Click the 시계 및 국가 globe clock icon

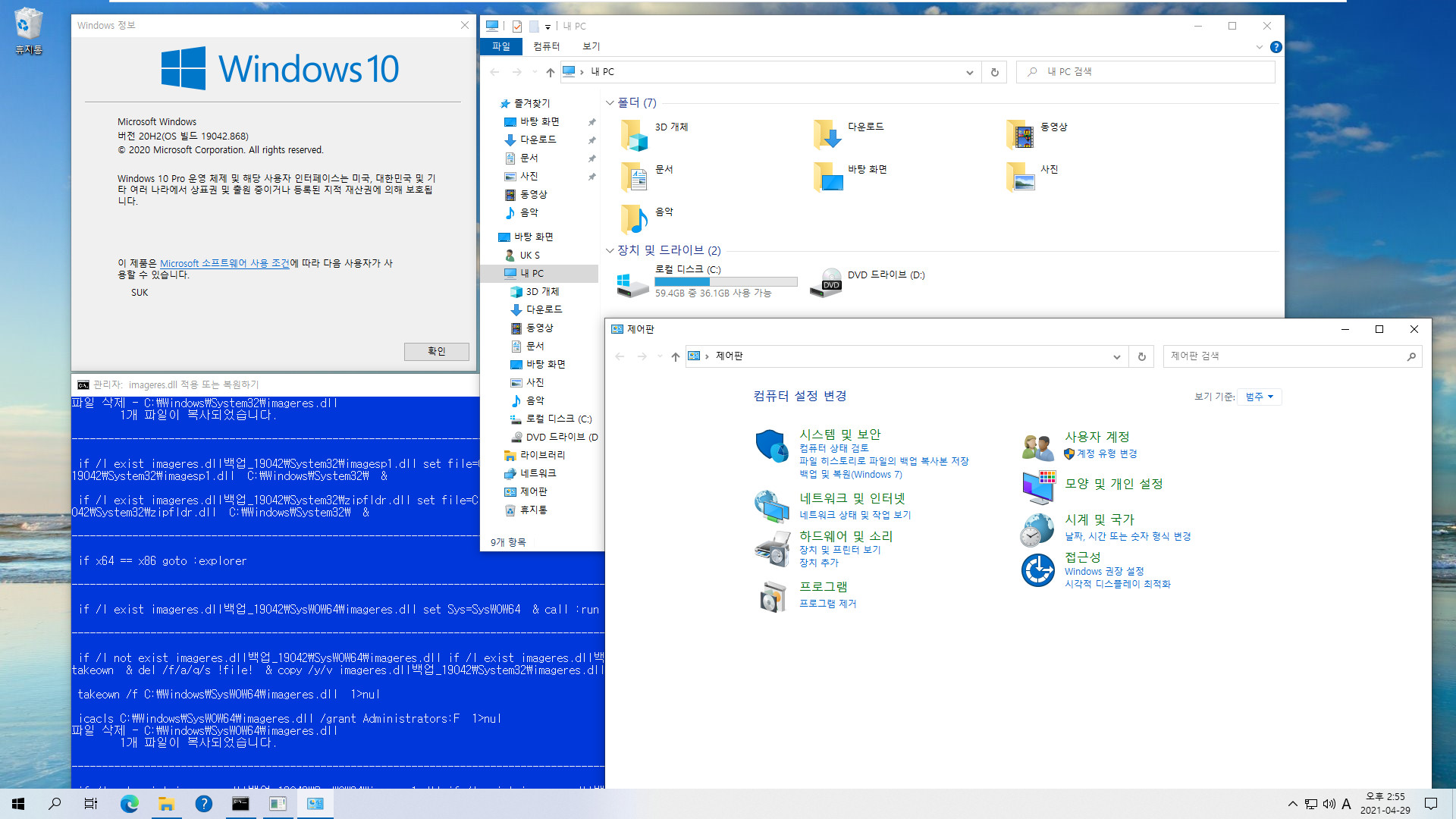tap(1037, 529)
